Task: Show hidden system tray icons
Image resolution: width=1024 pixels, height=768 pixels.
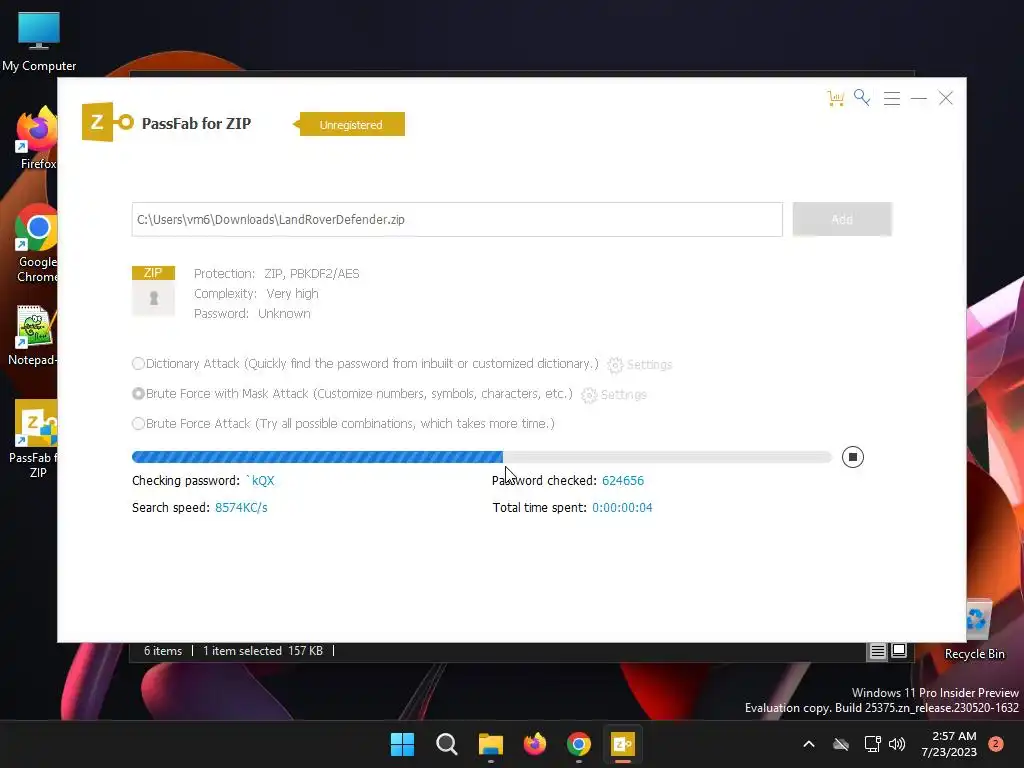Action: [x=808, y=744]
